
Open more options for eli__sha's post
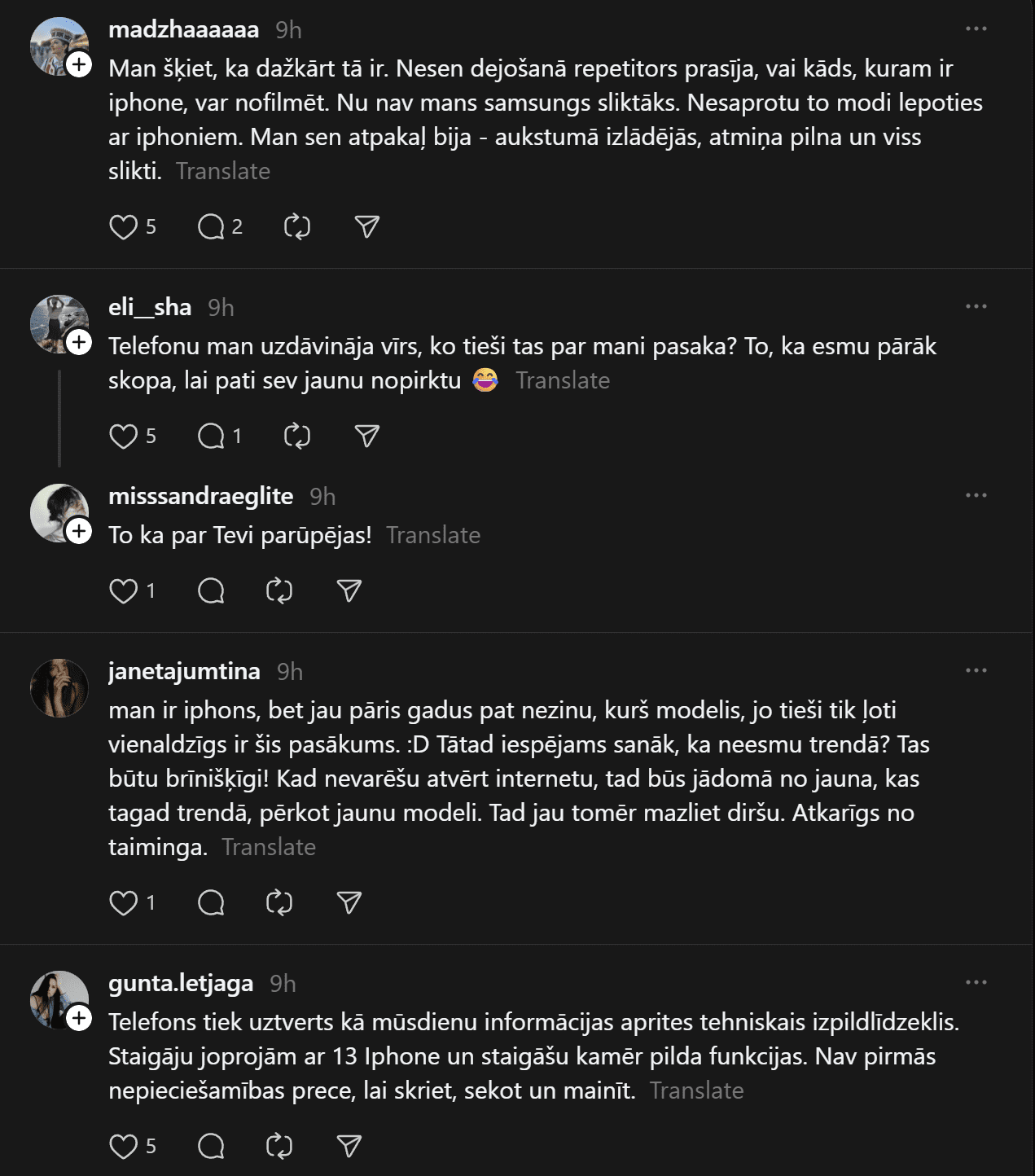(x=976, y=307)
